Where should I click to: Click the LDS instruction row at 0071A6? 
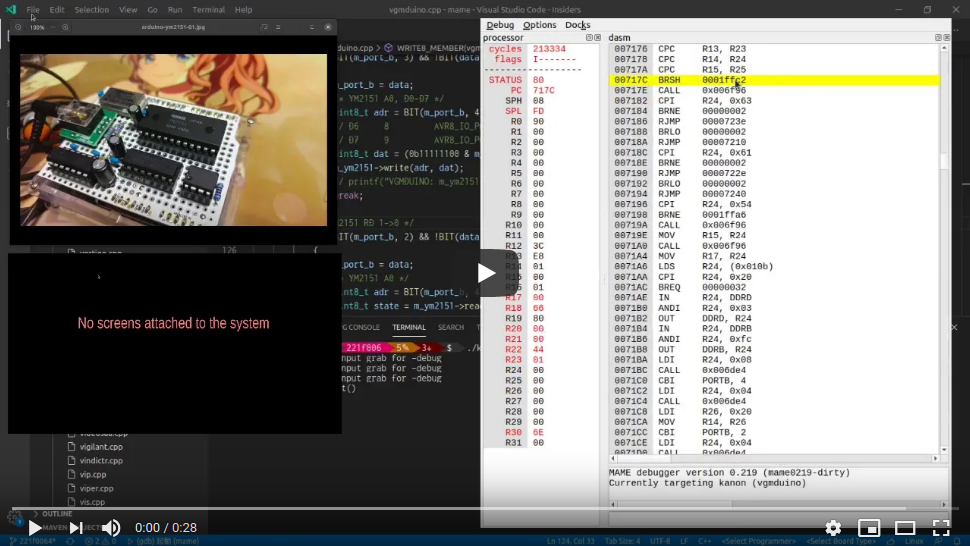click(774, 267)
